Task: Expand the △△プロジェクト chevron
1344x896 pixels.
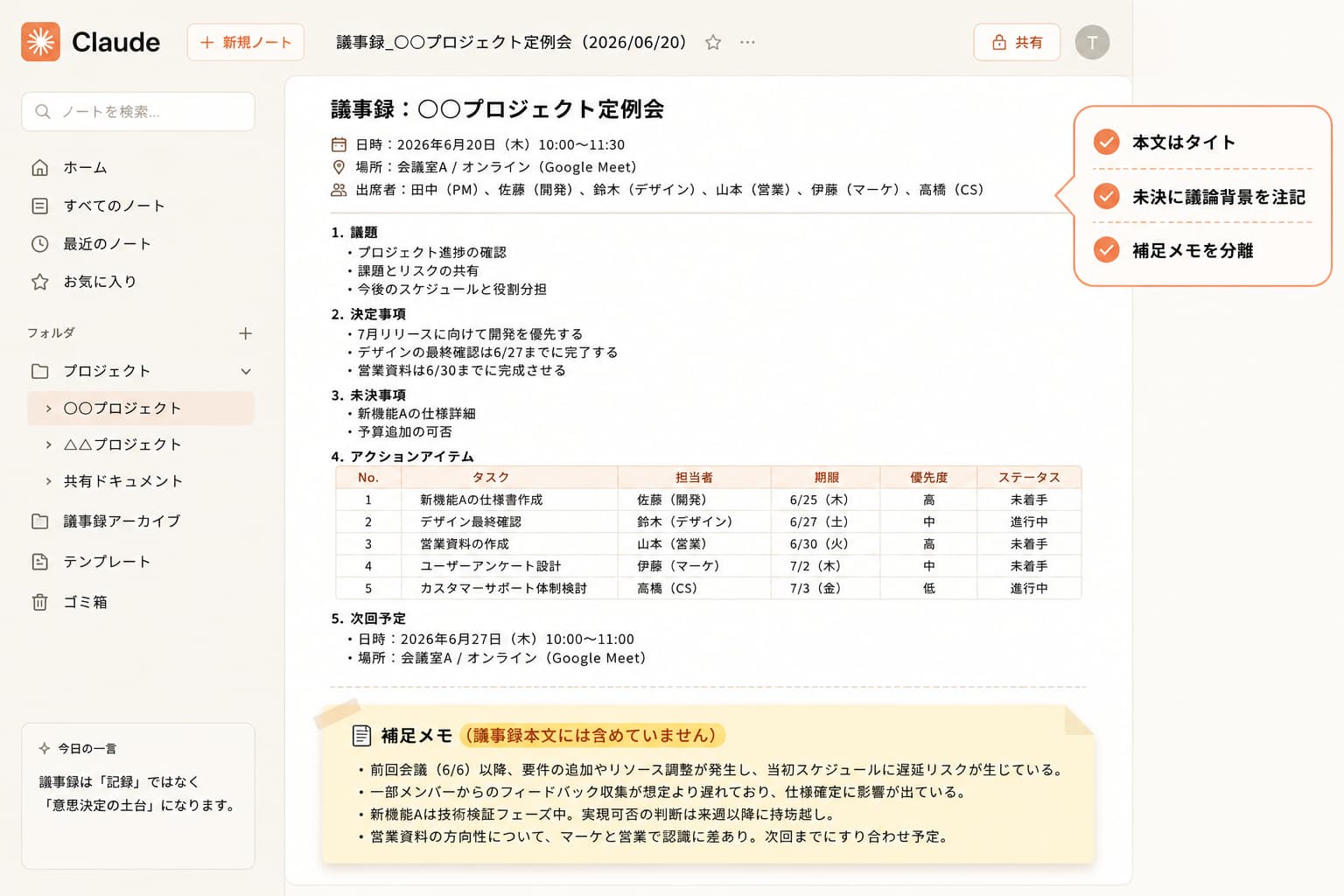Action: point(49,444)
